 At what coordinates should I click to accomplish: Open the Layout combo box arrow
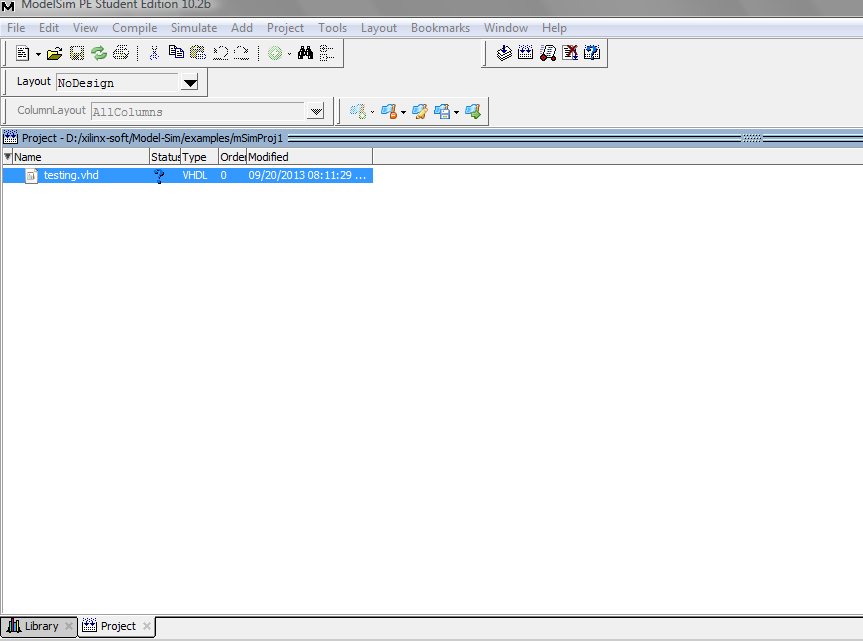coord(190,83)
